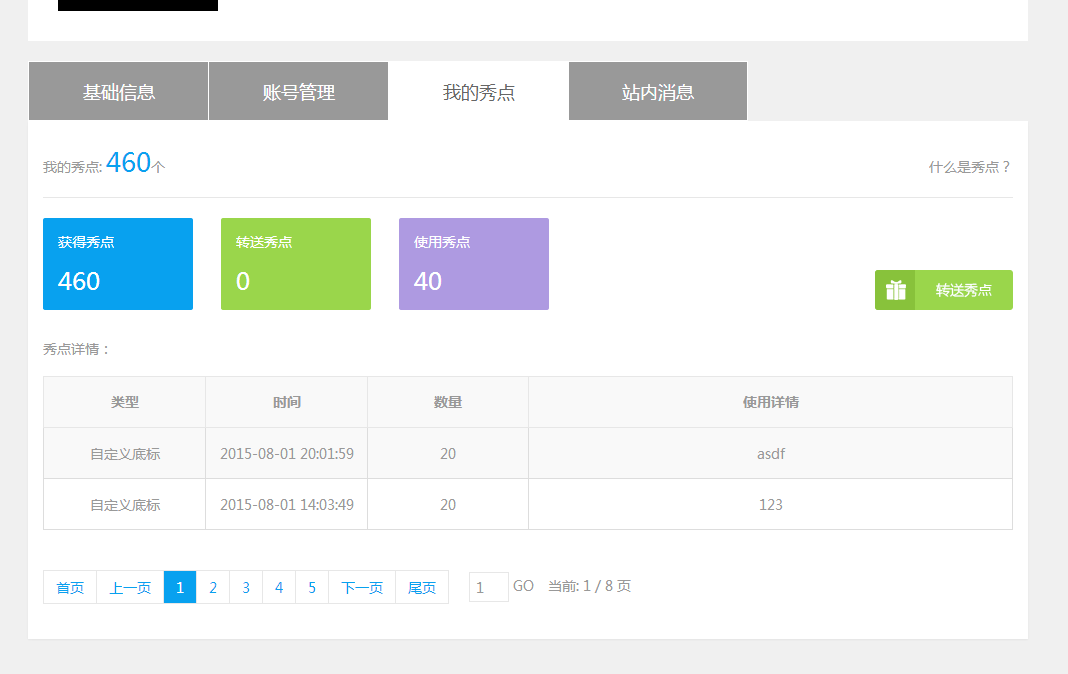The image size is (1068, 674).
Task: Select the purple 使用秀点 card showing 40
Action: tap(474, 263)
